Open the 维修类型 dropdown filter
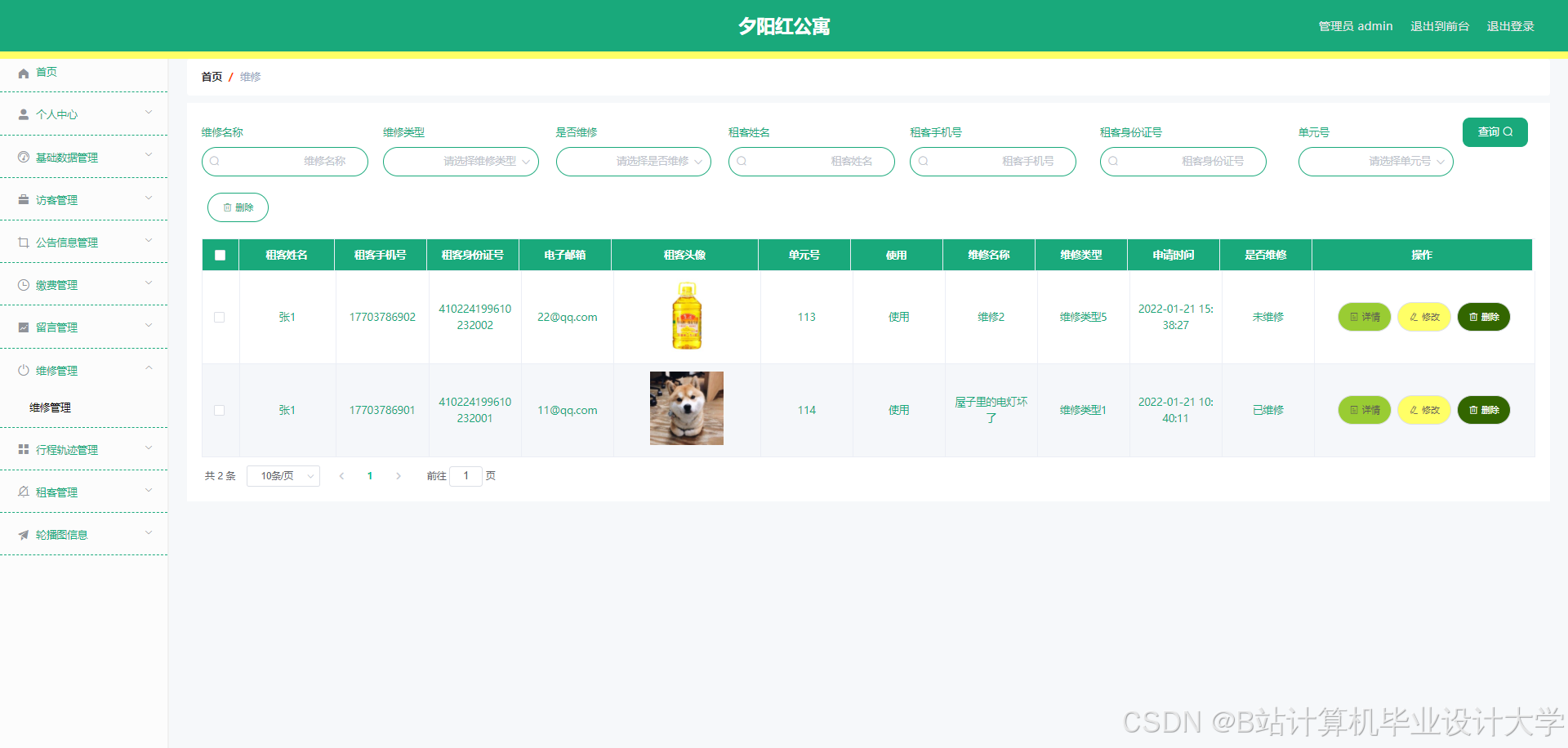 pyautogui.click(x=461, y=162)
